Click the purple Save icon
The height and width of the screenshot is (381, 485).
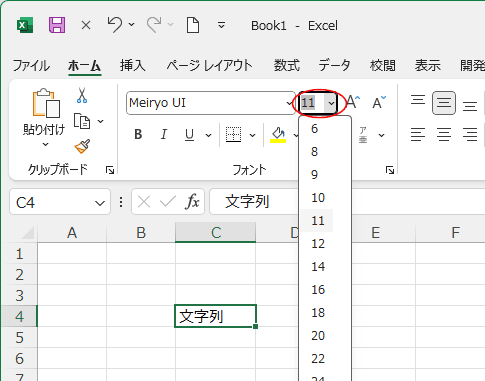tap(57, 25)
